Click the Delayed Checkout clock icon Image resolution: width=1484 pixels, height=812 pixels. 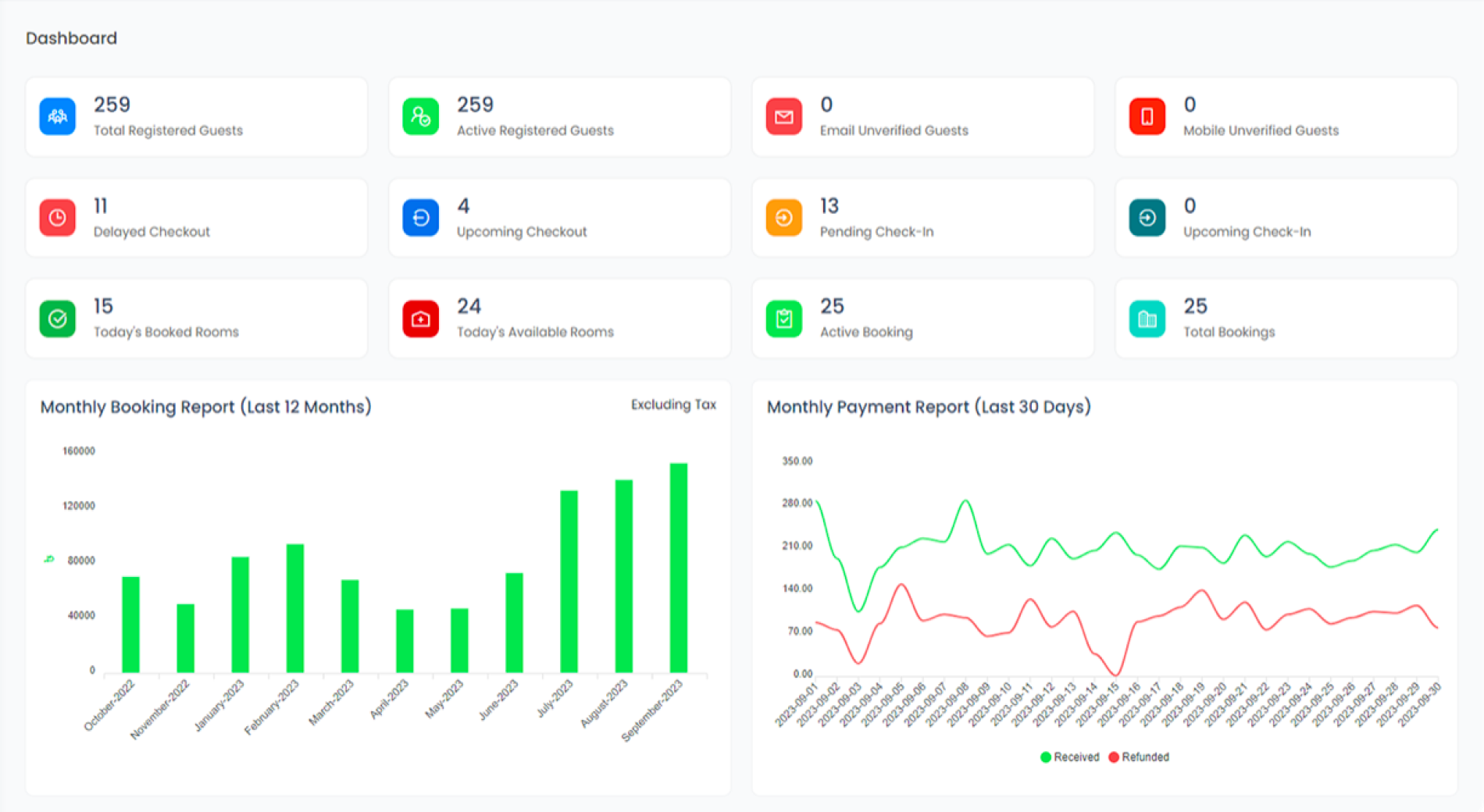tap(58, 218)
